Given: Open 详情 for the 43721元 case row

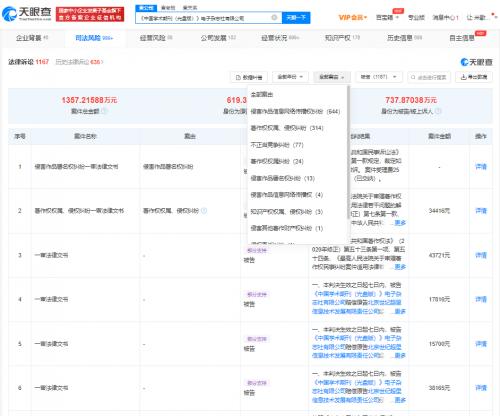Looking at the screenshot, I should click(481, 255).
